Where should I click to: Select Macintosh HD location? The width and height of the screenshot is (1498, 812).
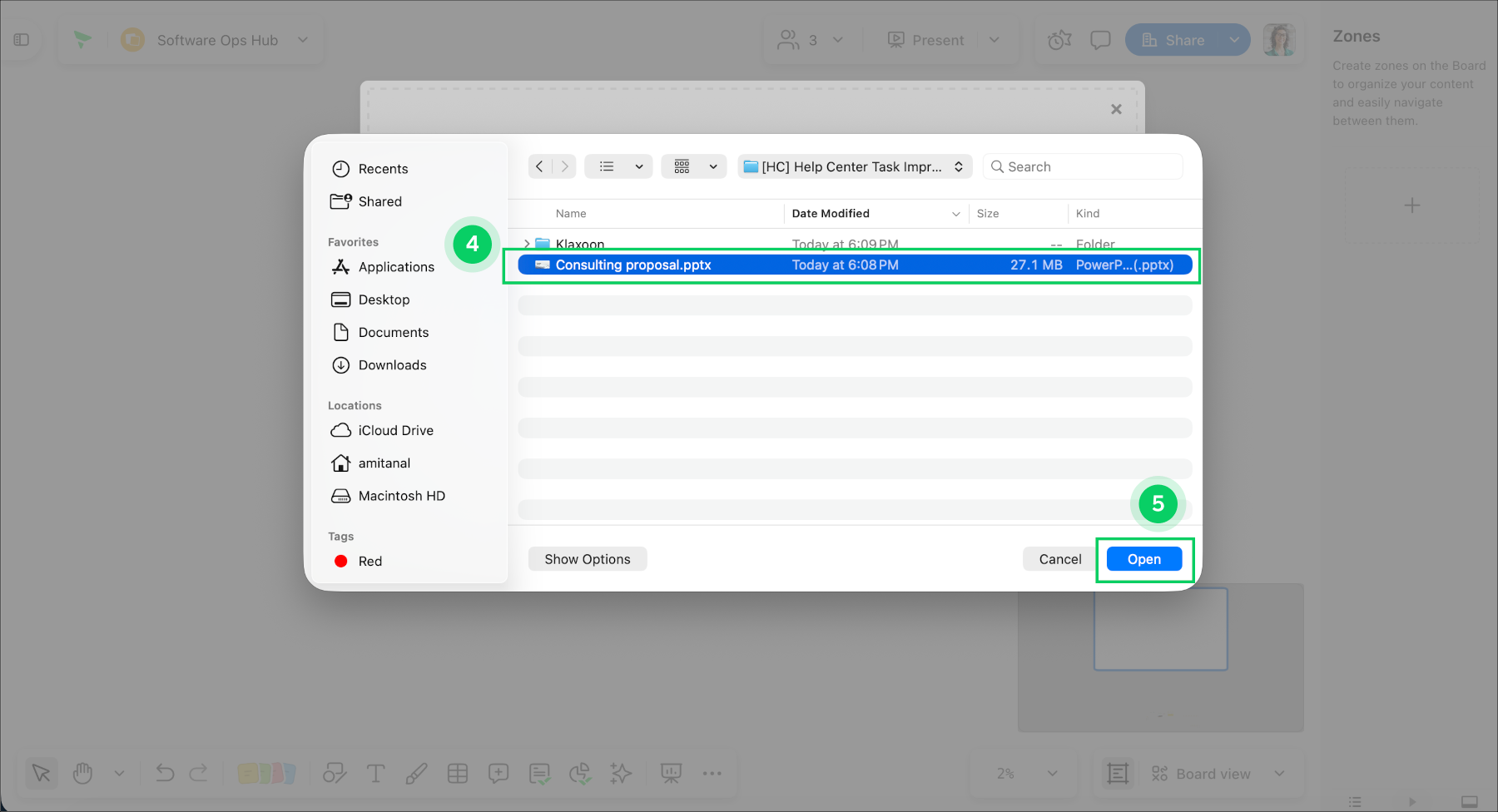pyautogui.click(x=389, y=496)
